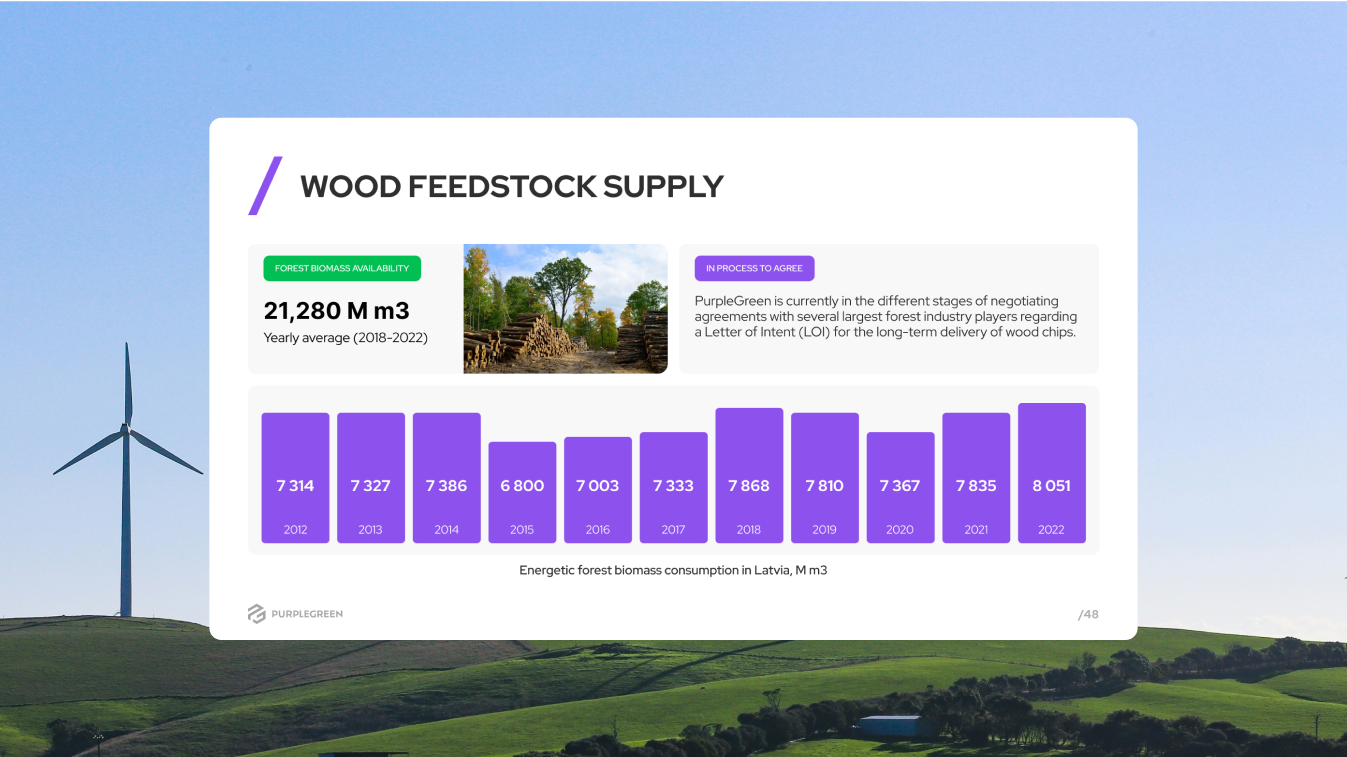Click the Wood Feedstock Supply heading
Screen dimensions: 1347x757
(x=512, y=187)
